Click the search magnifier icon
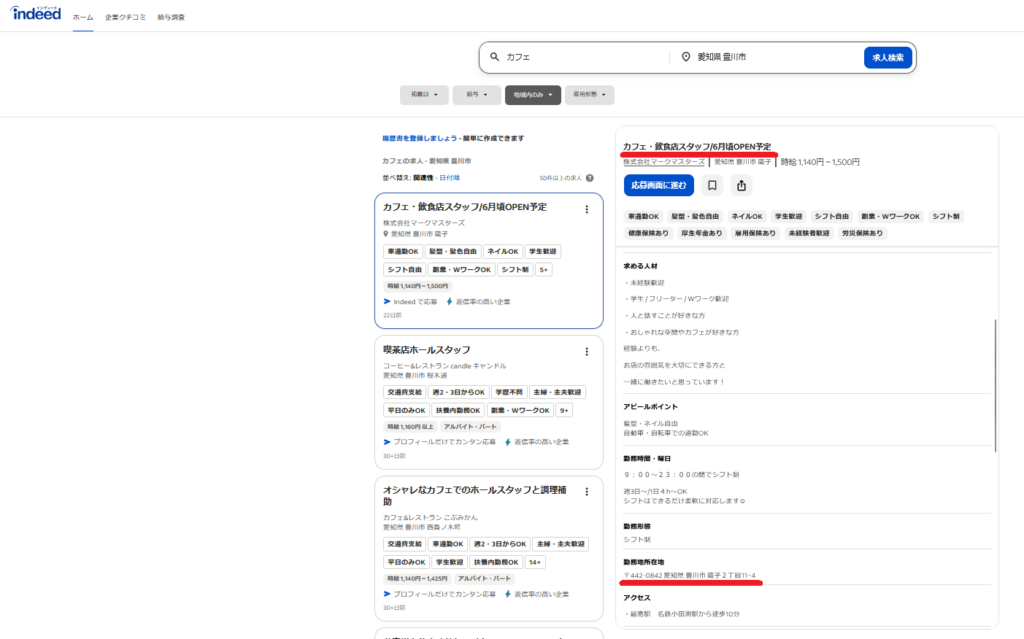 (494, 57)
